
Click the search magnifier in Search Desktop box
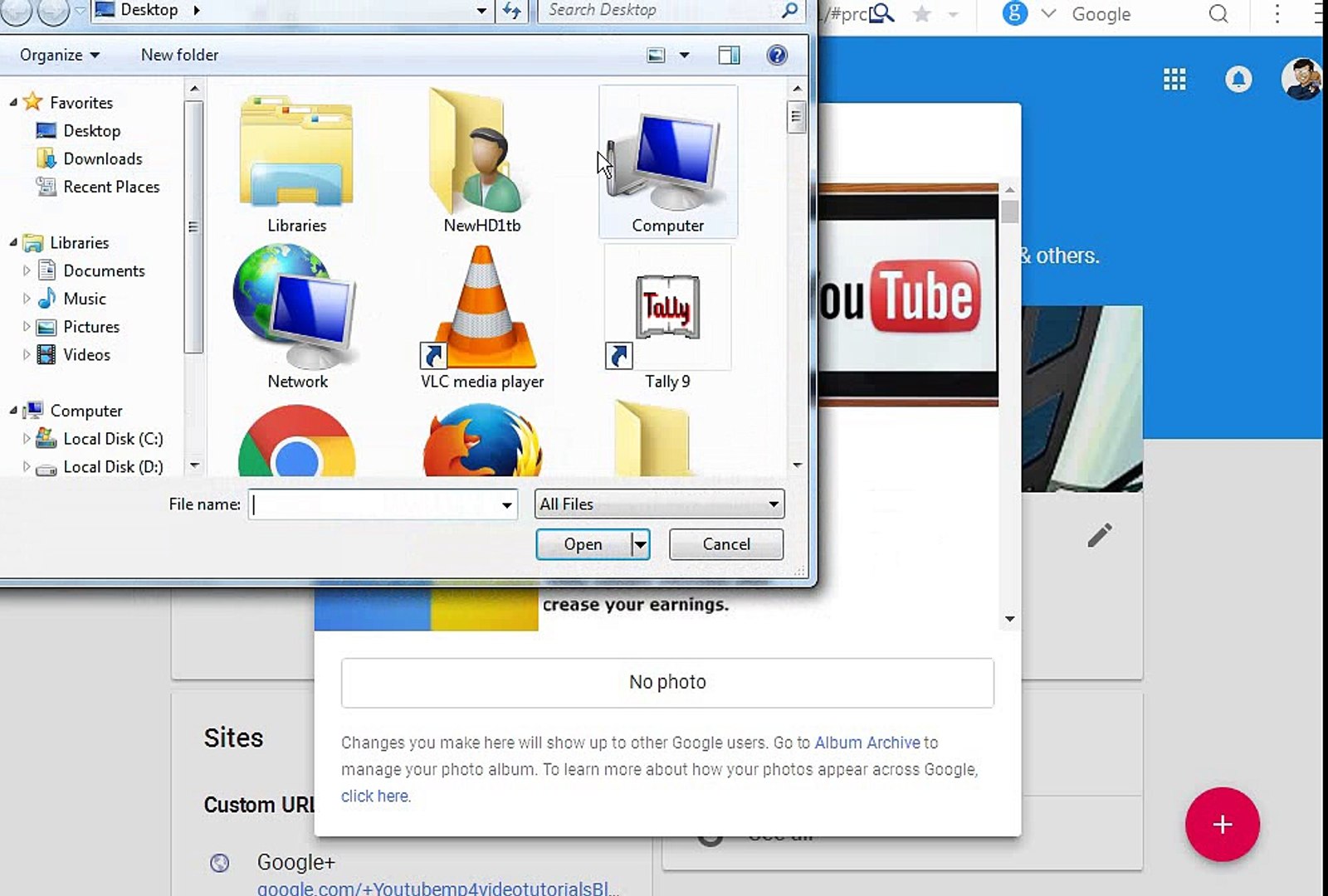pyautogui.click(x=789, y=10)
